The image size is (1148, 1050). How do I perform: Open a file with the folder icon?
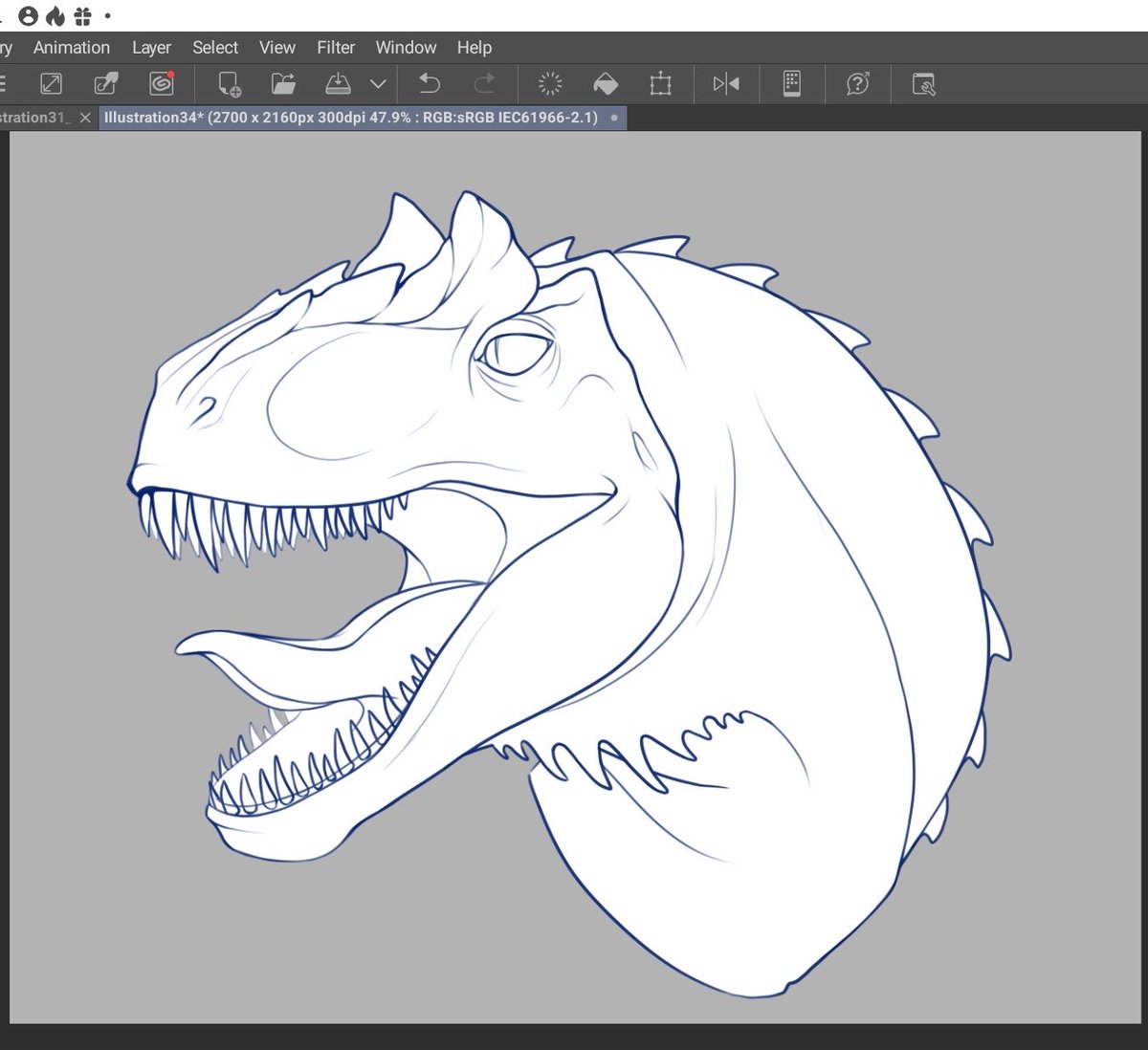(x=283, y=84)
